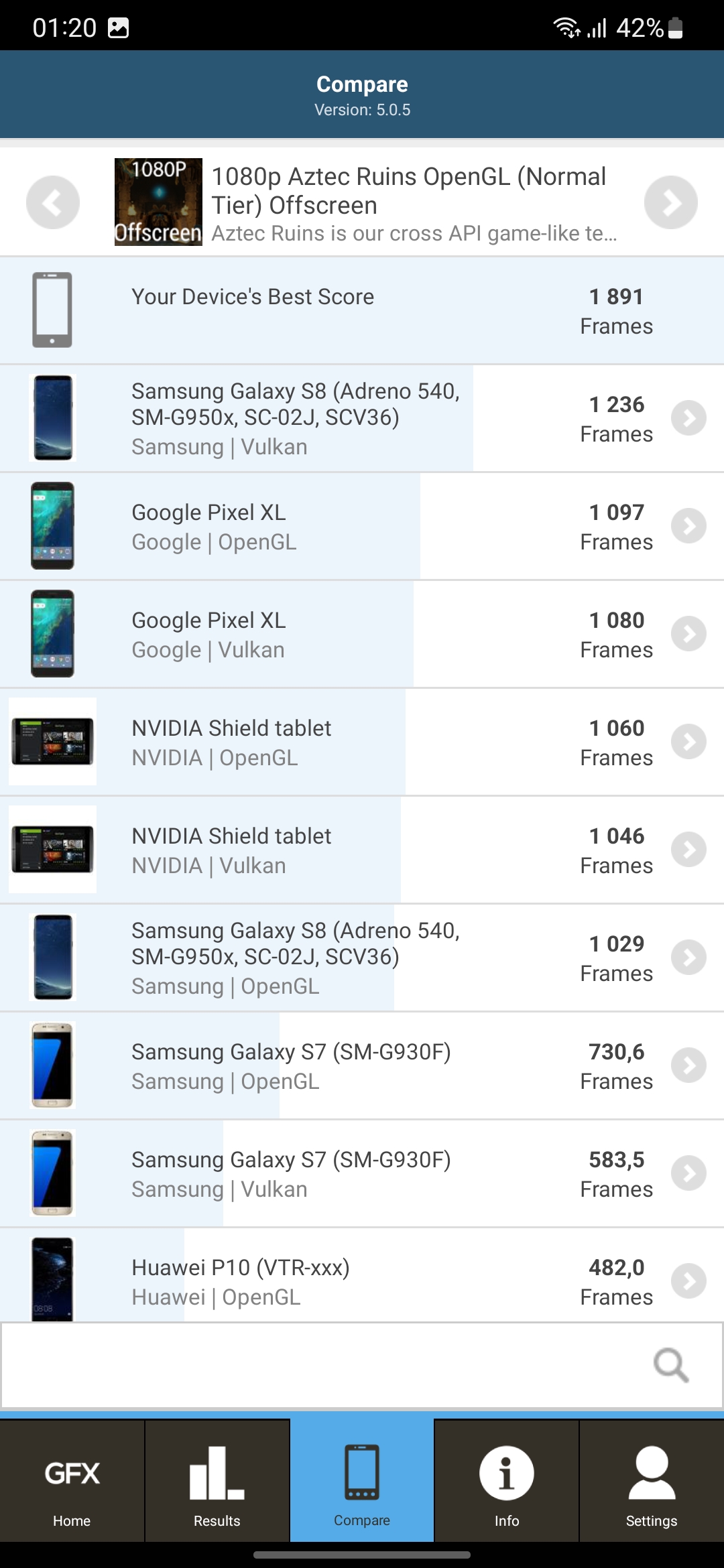Expand NVIDIA Shield tablet Vulkan chevron
The image size is (724, 1568).
[688, 850]
